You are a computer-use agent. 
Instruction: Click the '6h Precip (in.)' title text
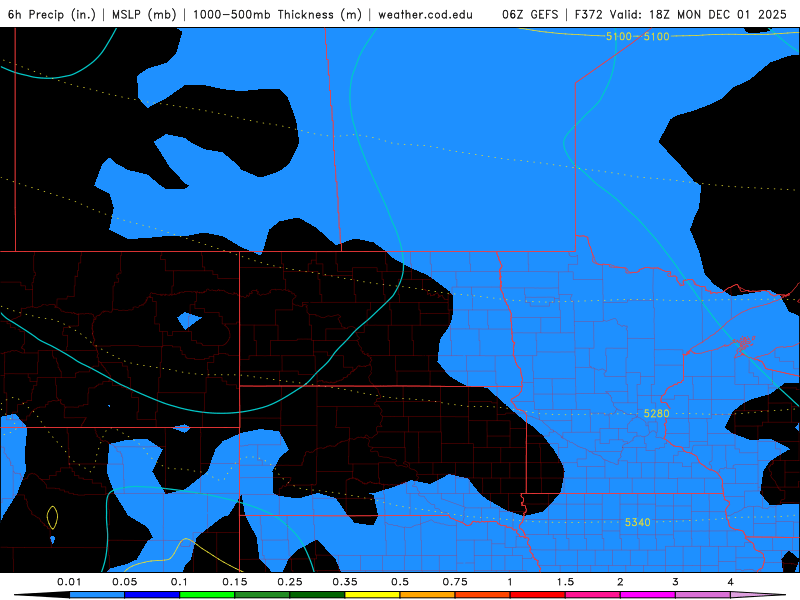coord(52,14)
